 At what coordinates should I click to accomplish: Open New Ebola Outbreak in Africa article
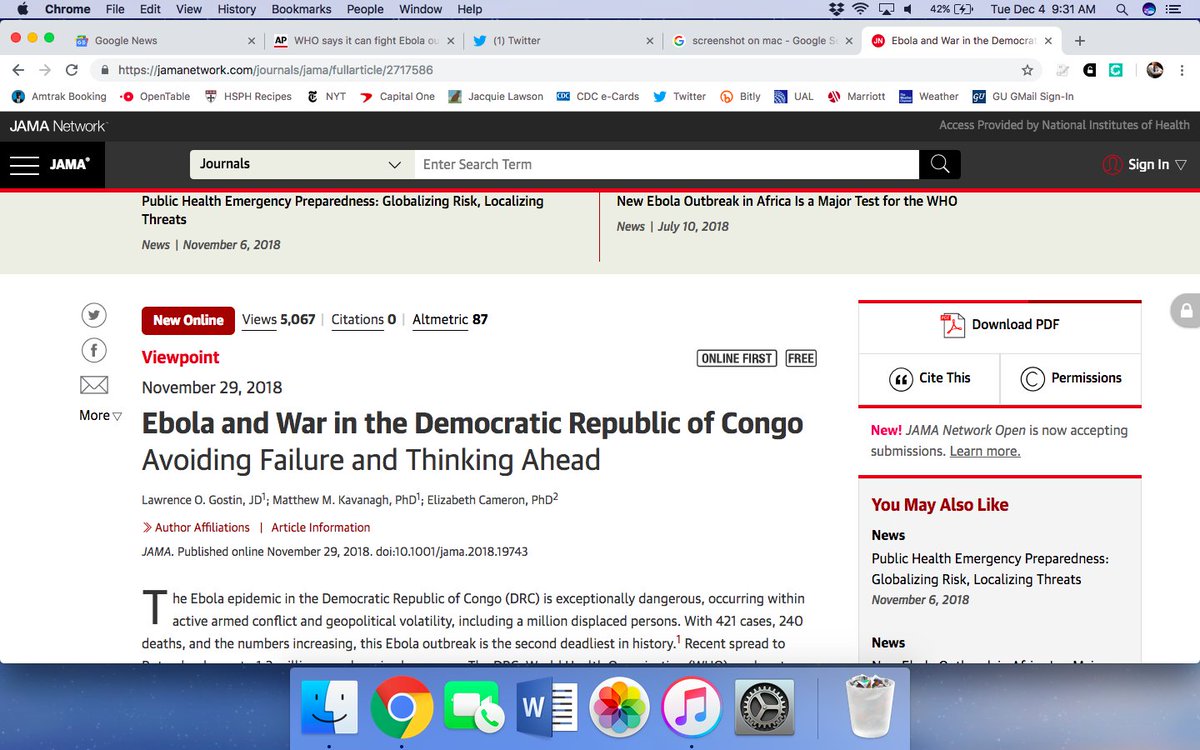coord(787,201)
